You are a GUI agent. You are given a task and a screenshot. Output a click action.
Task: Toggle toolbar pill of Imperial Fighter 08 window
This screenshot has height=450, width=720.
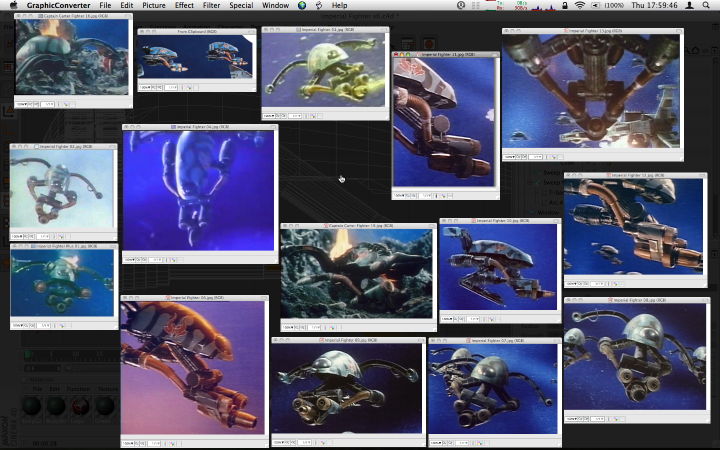pyautogui.click(x=706, y=300)
